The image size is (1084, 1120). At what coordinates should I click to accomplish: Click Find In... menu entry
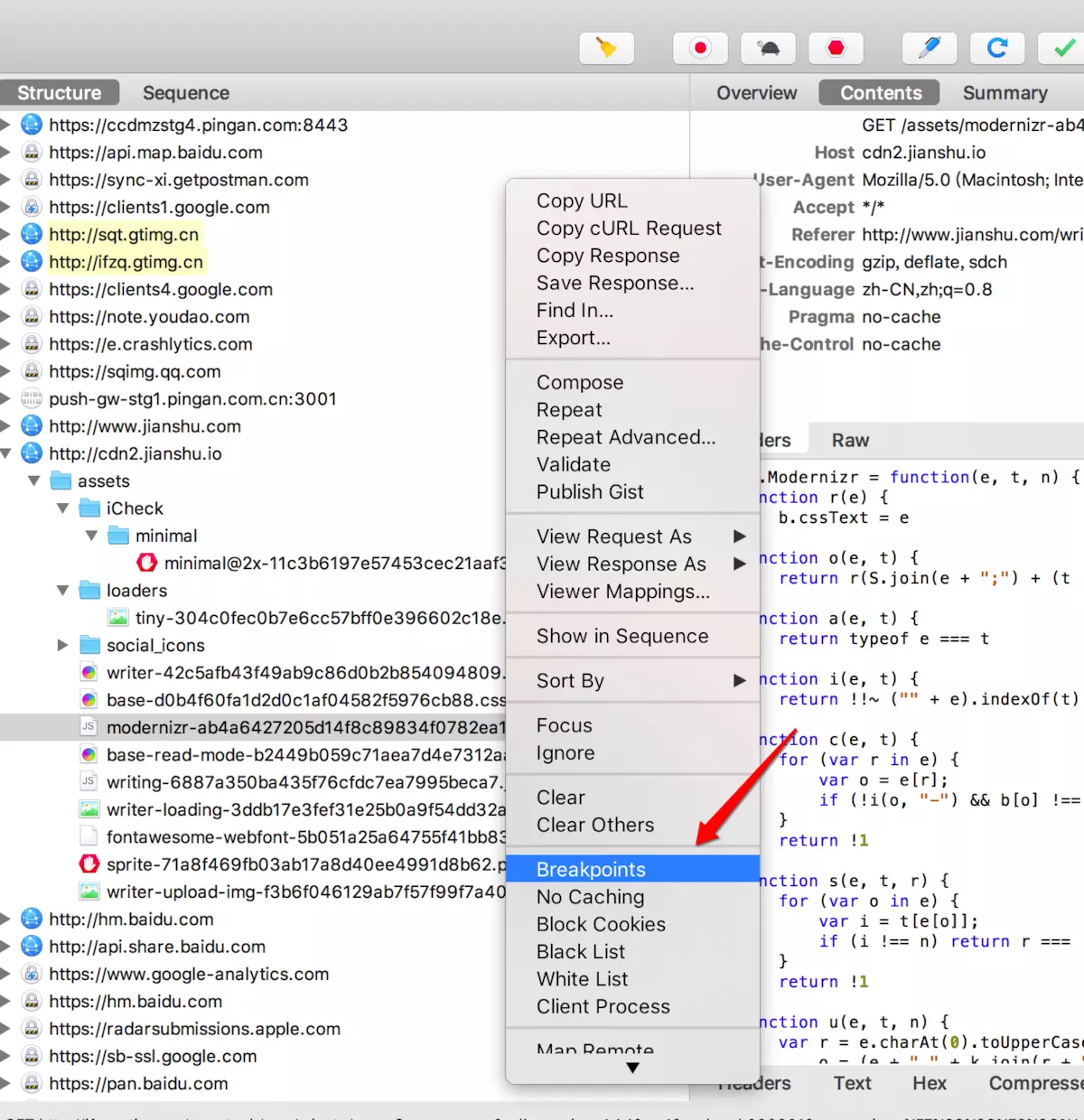pyautogui.click(x=632, y=311)
